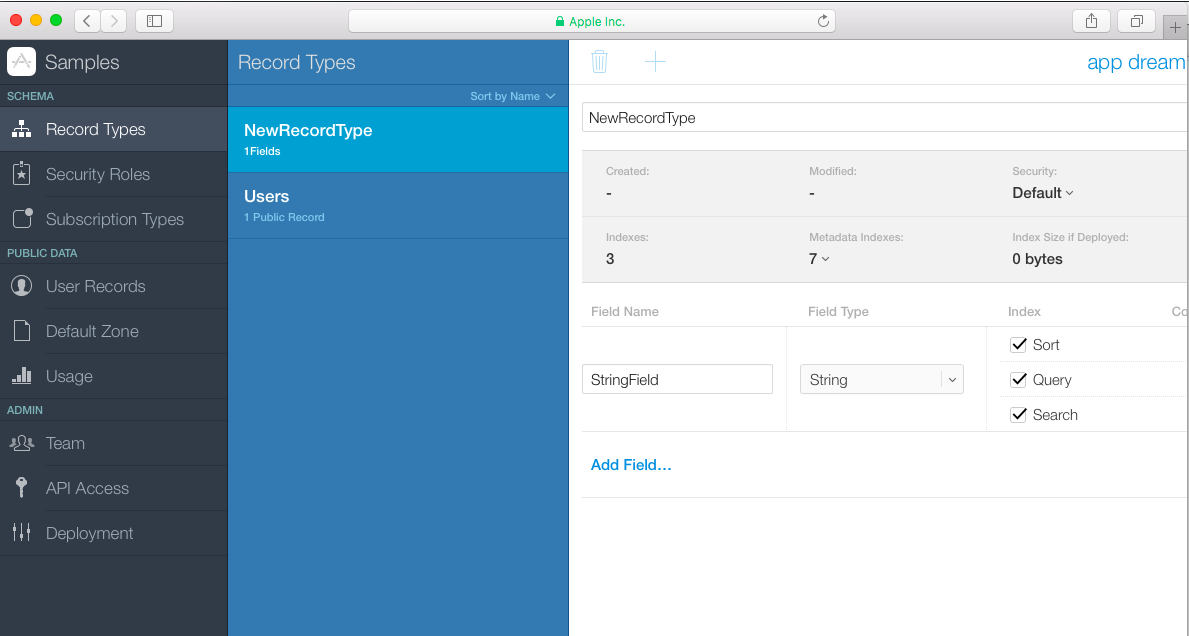Click the Field Name column header
This screenshot has height=636, width=1189.
[x=625, y=312]
